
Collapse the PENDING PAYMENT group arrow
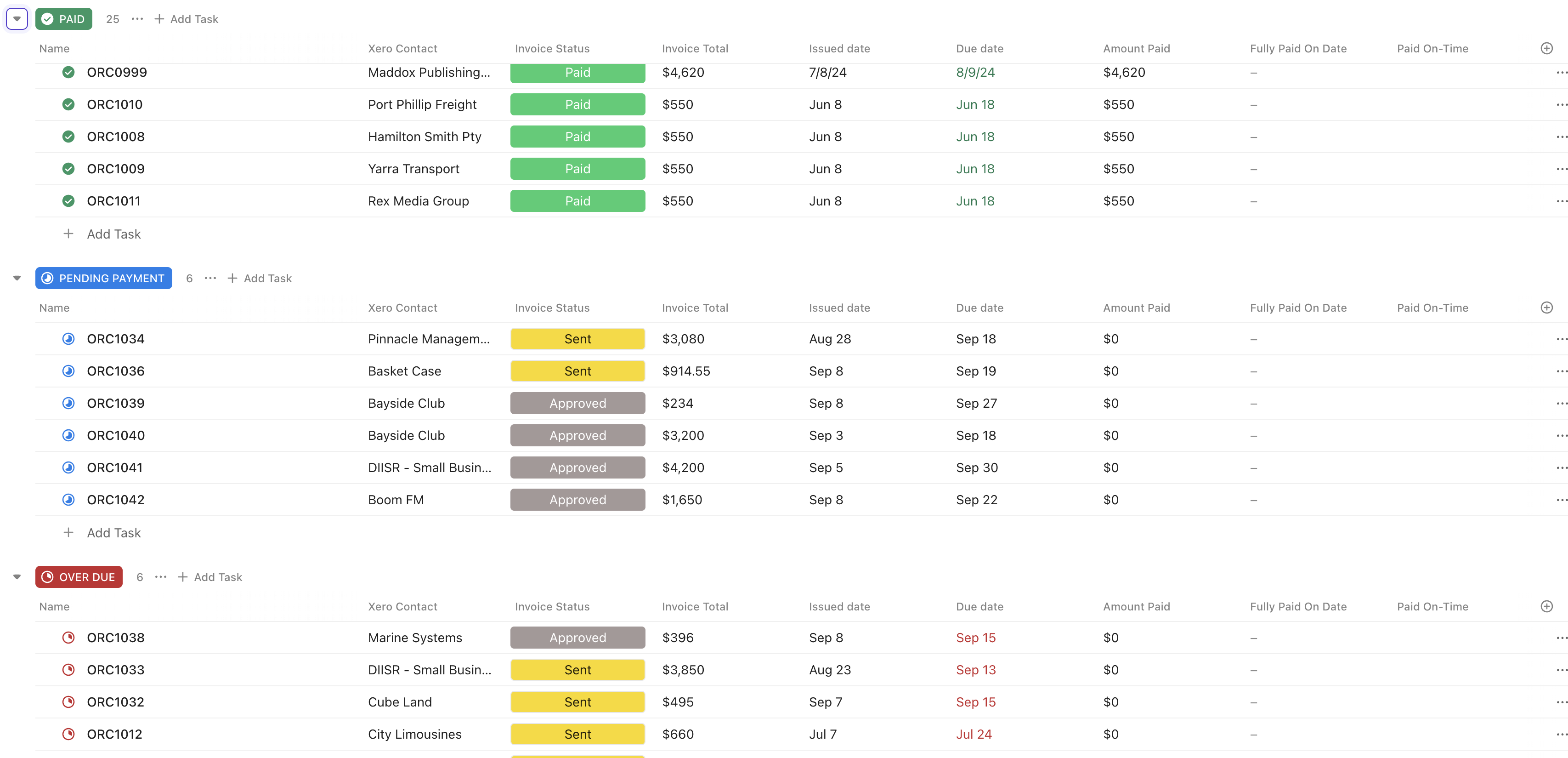(17, 278)
